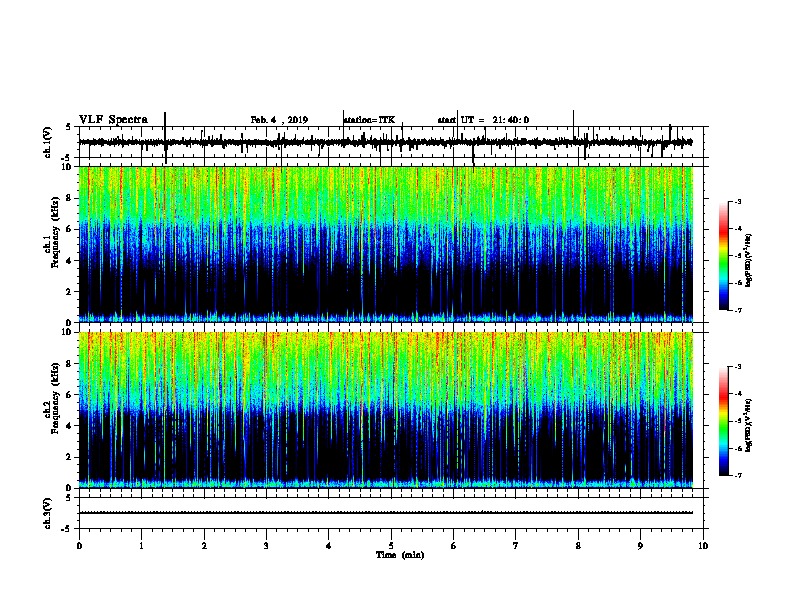Click the "4" kHz tick on ch.1 frequency axis

point(69,261)
